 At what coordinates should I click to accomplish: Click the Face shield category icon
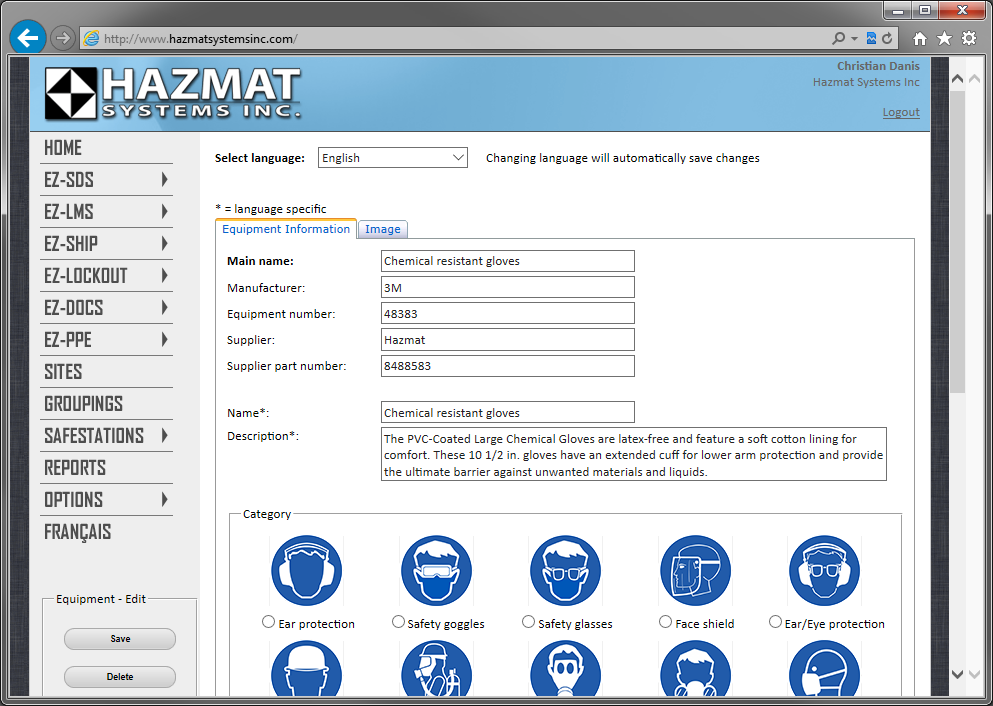point(695,571)
